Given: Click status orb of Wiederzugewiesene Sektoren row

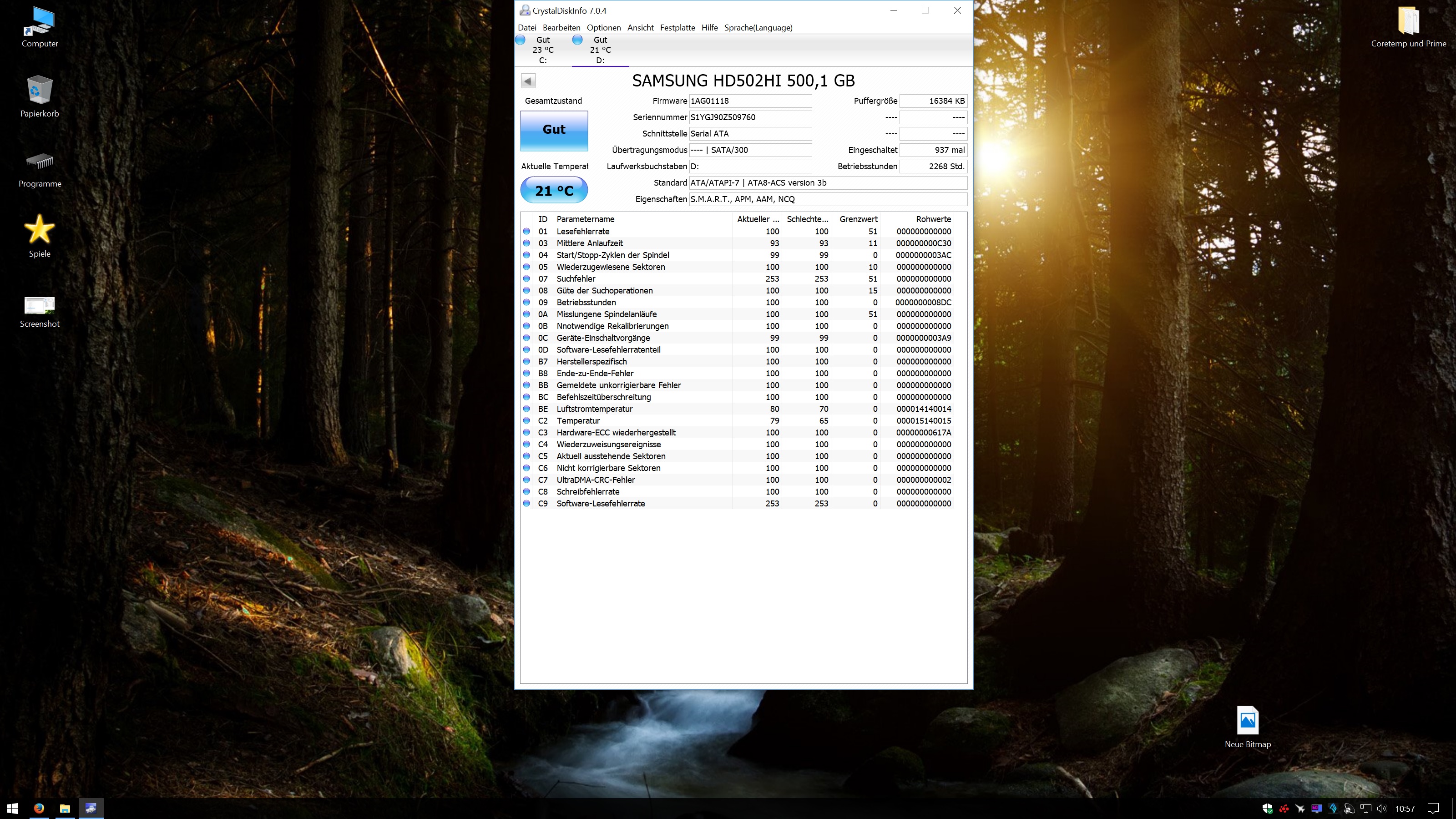Looking at the screenshot, I should tap(526, 267).
